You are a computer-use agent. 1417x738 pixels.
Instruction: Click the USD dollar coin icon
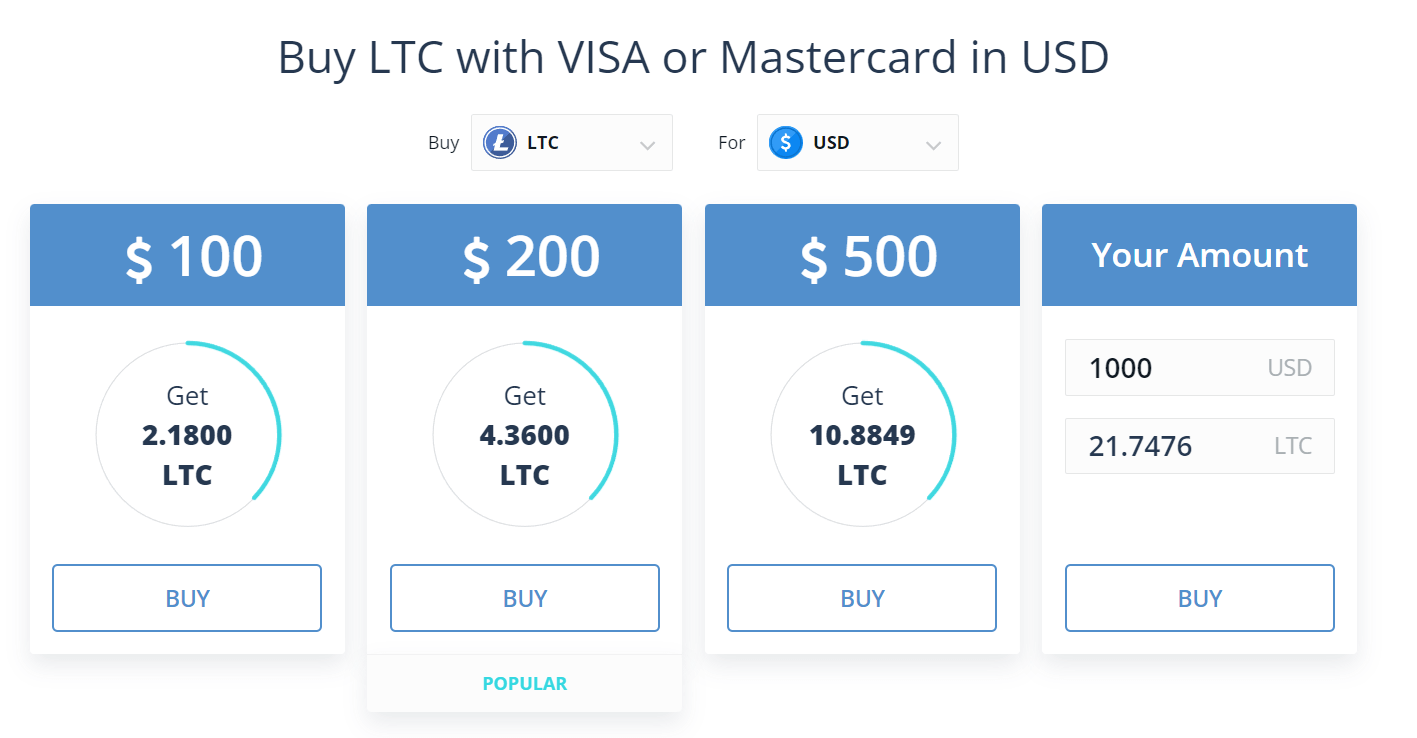785,142
